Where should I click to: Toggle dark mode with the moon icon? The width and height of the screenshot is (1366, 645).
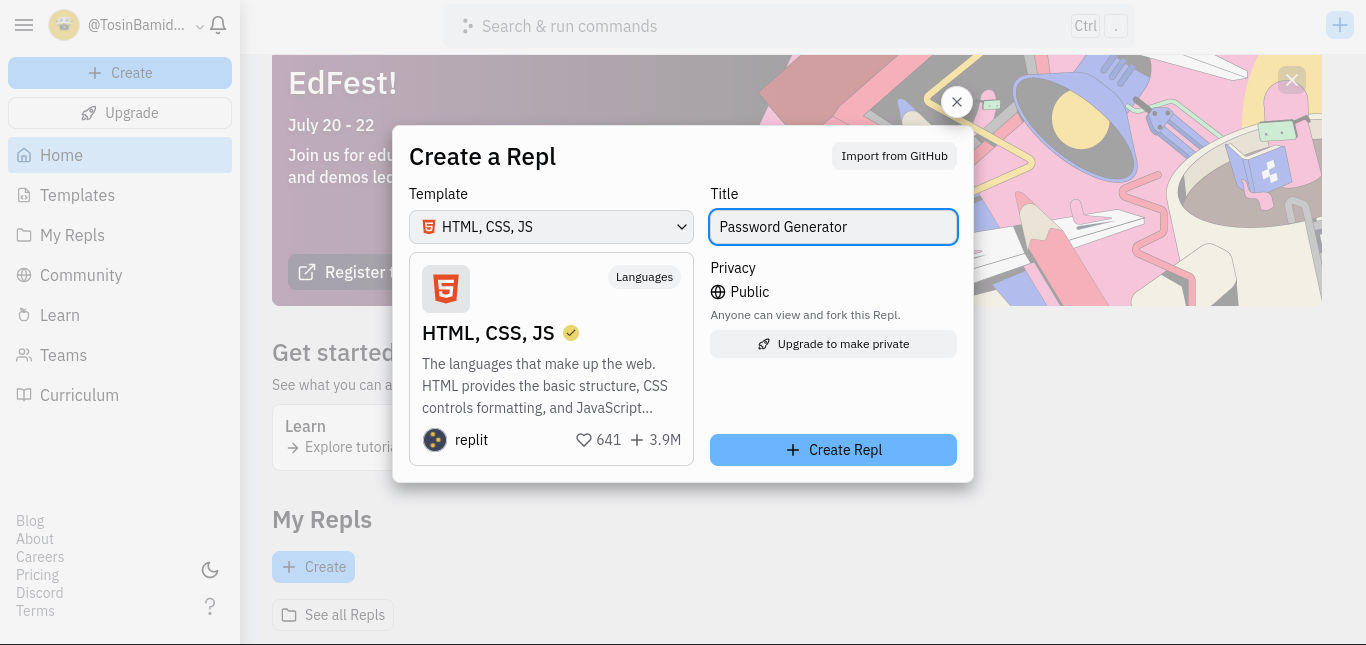click(x=210, y=570)
